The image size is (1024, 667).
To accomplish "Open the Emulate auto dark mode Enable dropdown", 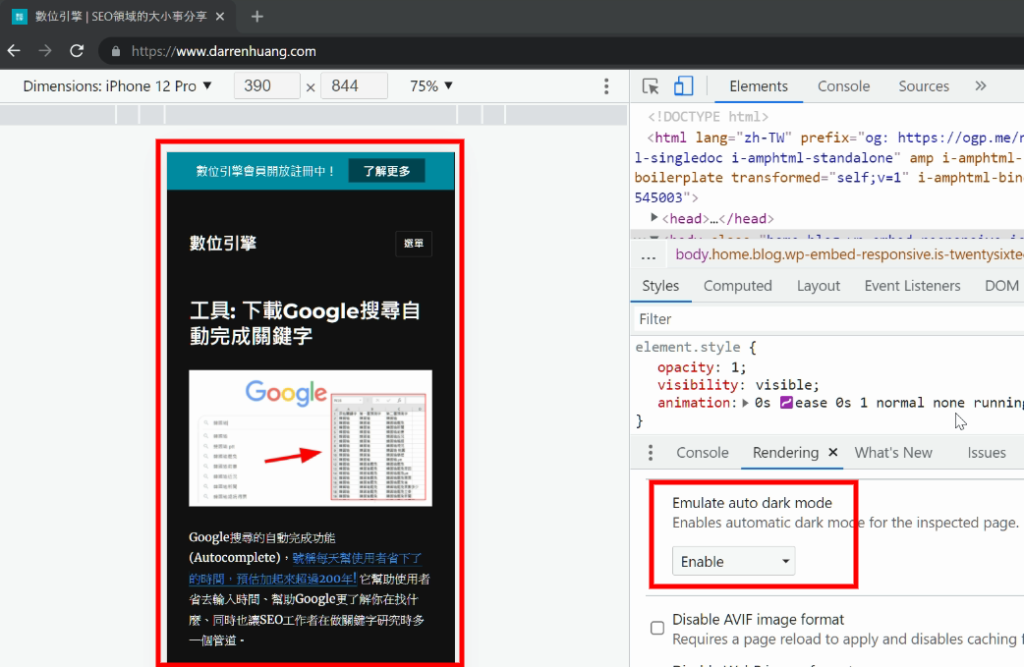I will [x=733, y=561].
